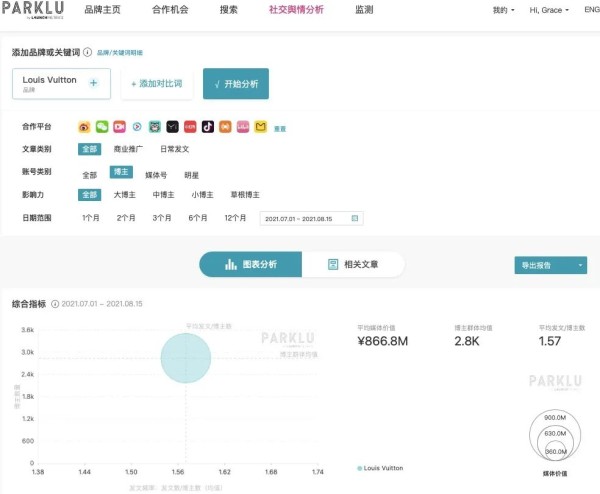Image resolution: width=600 pixels, height=494 pixels.
Task: Toggle the yellow envelope-shaped platform icon
Action: coord(261,127)
